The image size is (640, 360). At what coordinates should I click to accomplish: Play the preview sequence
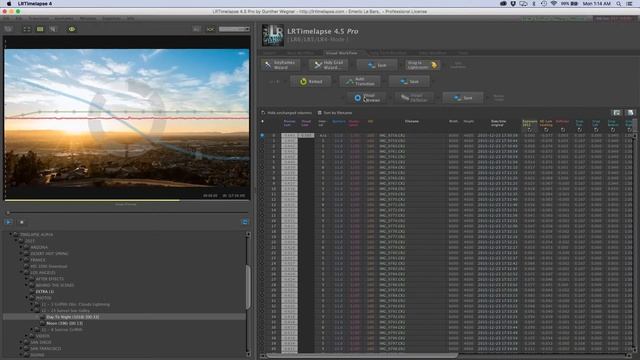(x=8, y=222)
